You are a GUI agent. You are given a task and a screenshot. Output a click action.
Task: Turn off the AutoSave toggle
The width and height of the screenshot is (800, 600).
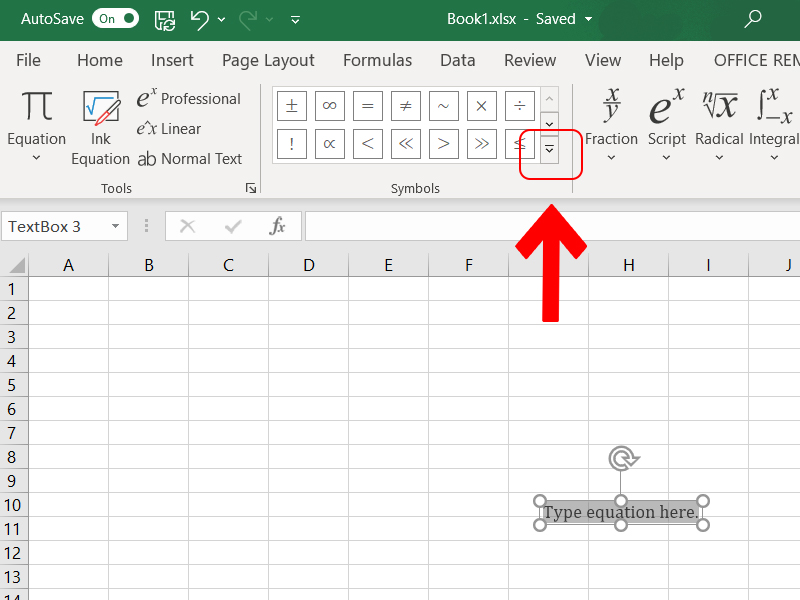[x=115, y=19]
